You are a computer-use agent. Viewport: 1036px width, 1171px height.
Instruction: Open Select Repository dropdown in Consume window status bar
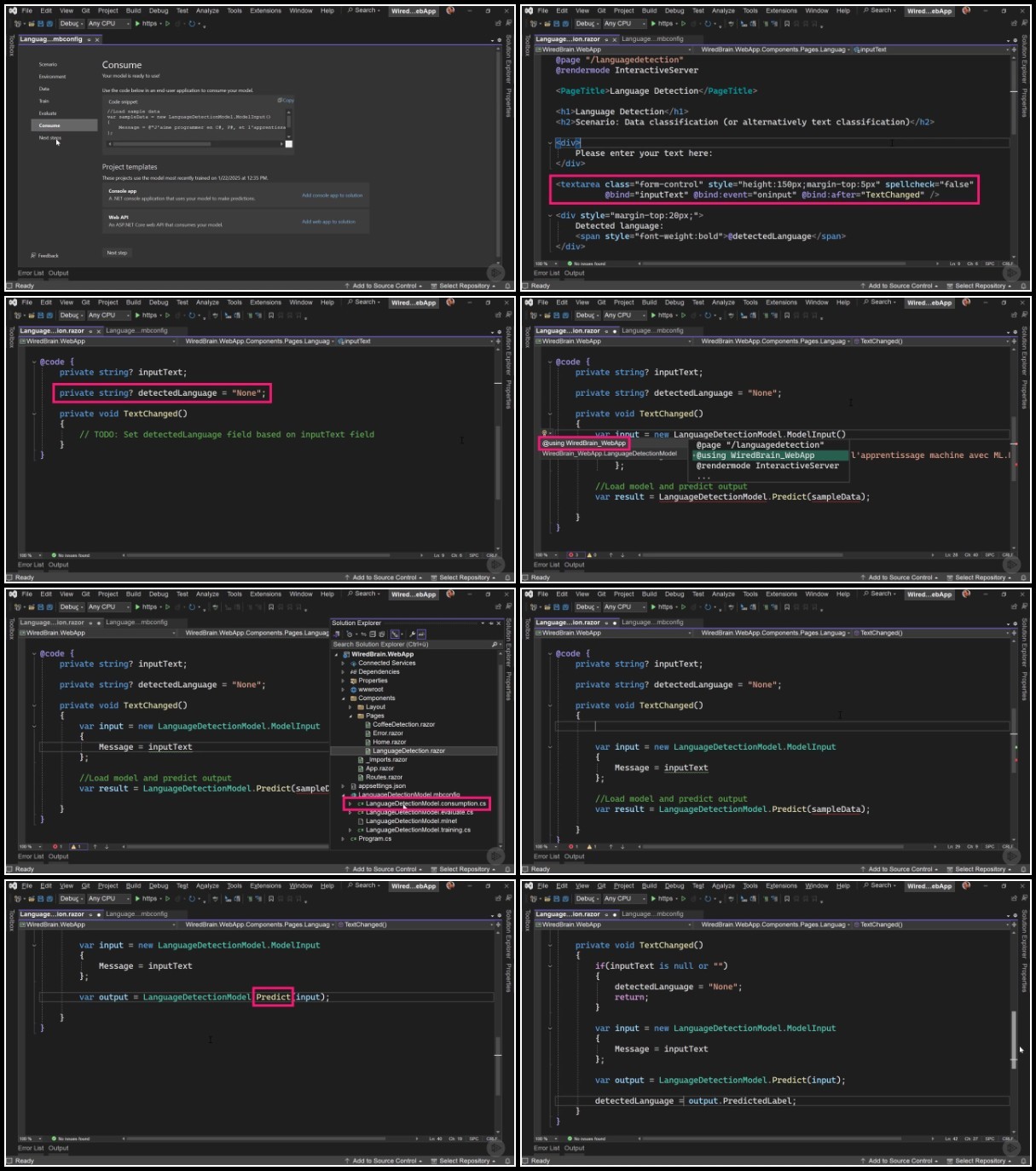pos(464,286)
